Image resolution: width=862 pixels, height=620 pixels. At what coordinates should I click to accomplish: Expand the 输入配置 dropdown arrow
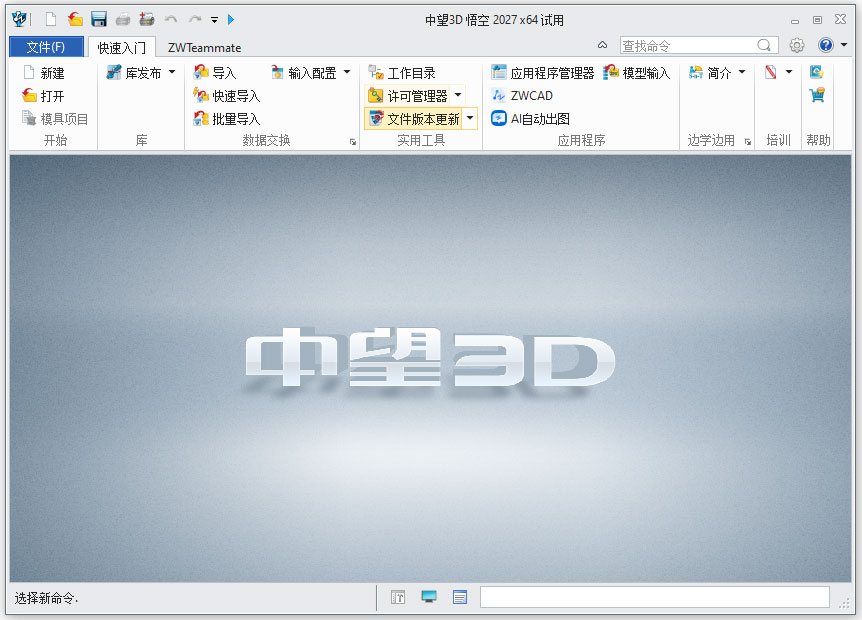tap(347, 72)
